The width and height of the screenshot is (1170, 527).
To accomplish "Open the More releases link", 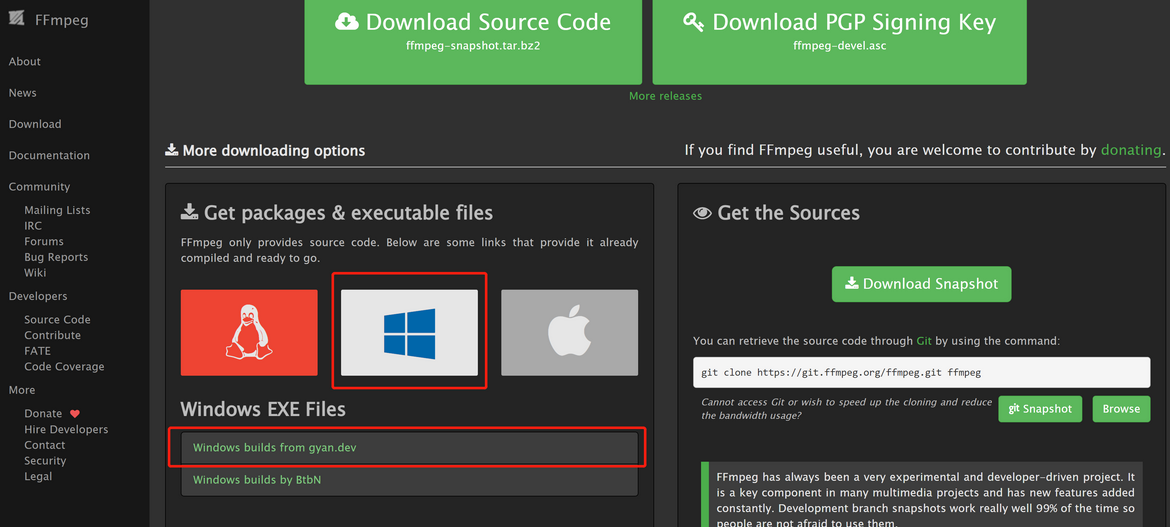I will coord(666,96).
